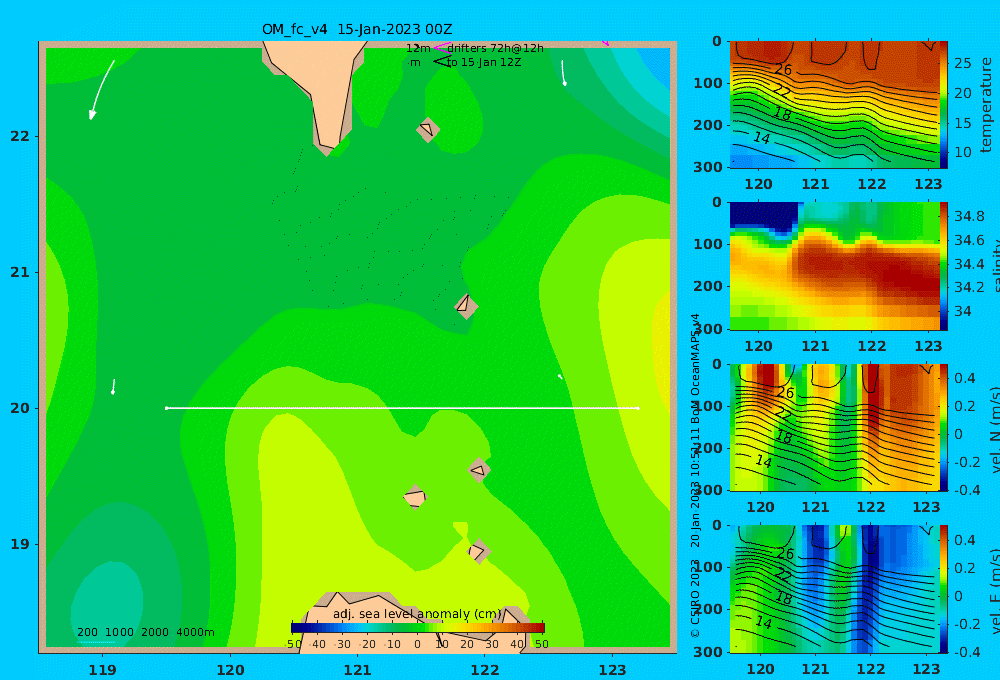Click the latitude label '22' on the map axis
This screenshot has width=1000, height=680.
(20, 136)
